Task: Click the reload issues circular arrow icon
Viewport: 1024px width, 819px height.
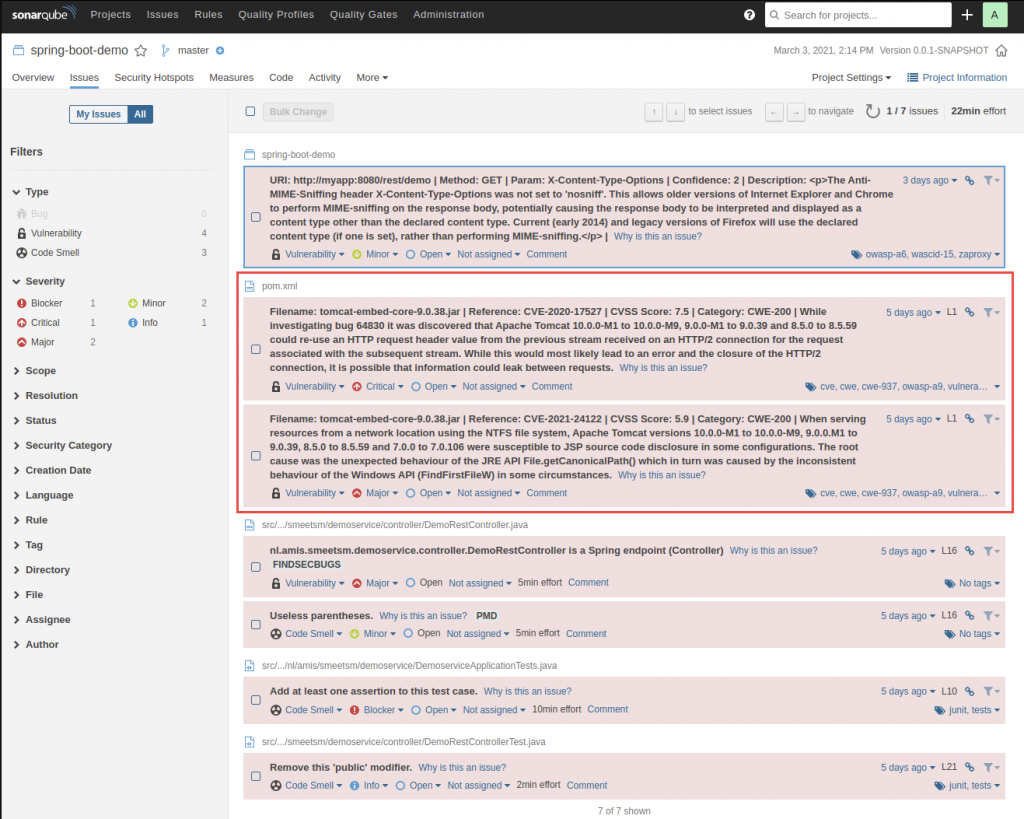Action: point(872,112)
